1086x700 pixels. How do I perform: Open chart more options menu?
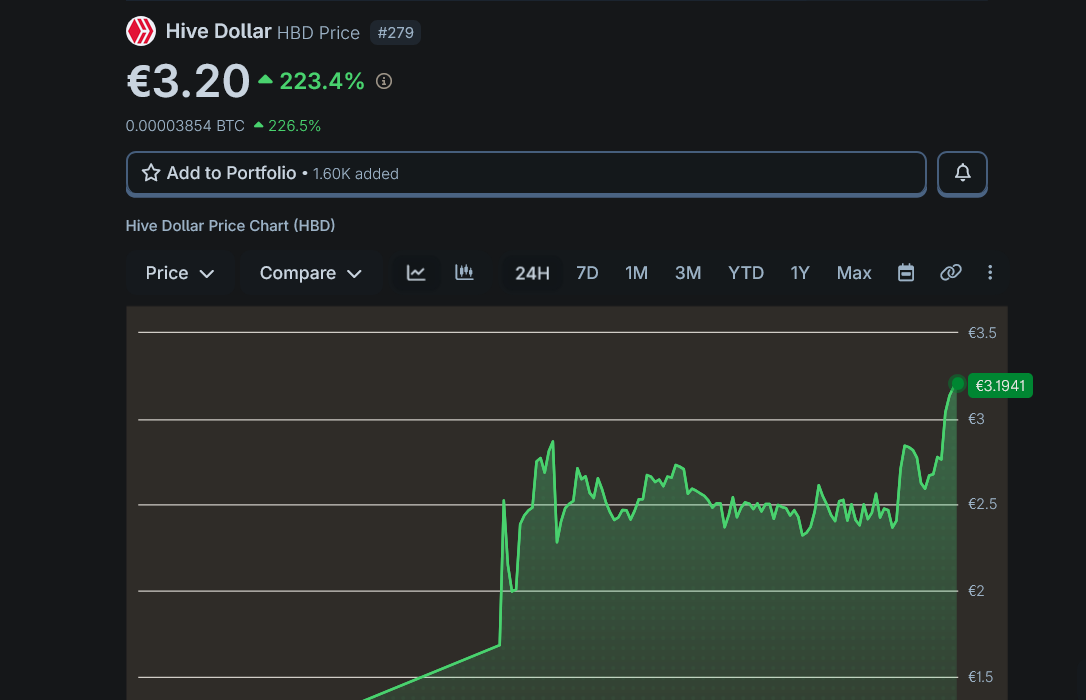(x=990, y=273)
